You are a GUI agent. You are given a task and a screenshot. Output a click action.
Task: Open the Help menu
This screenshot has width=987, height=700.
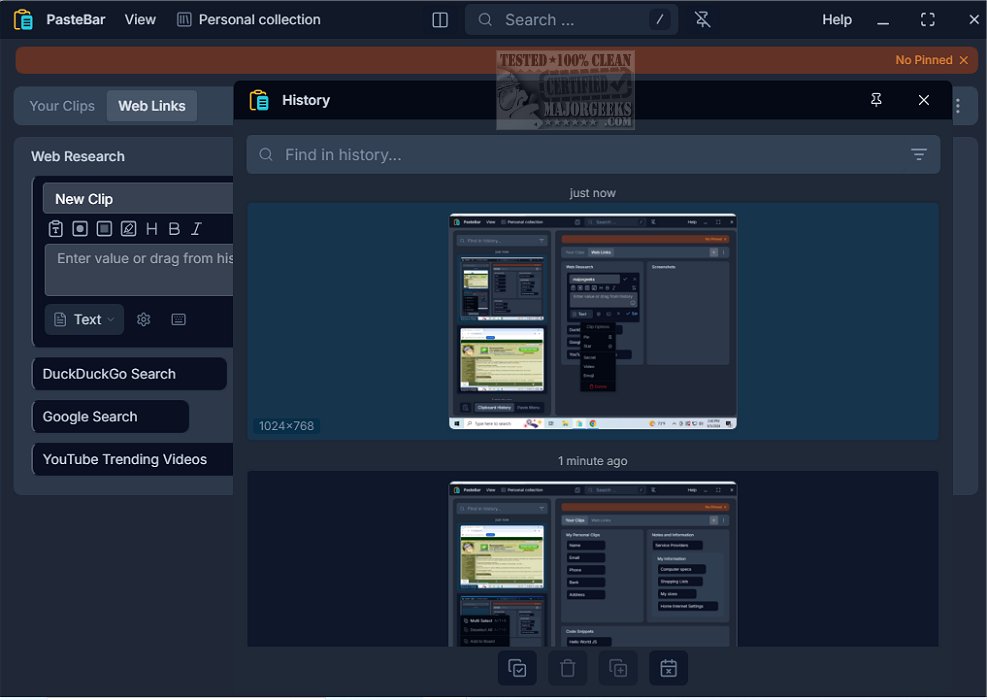pyautogui.click(x=837, y=20)
